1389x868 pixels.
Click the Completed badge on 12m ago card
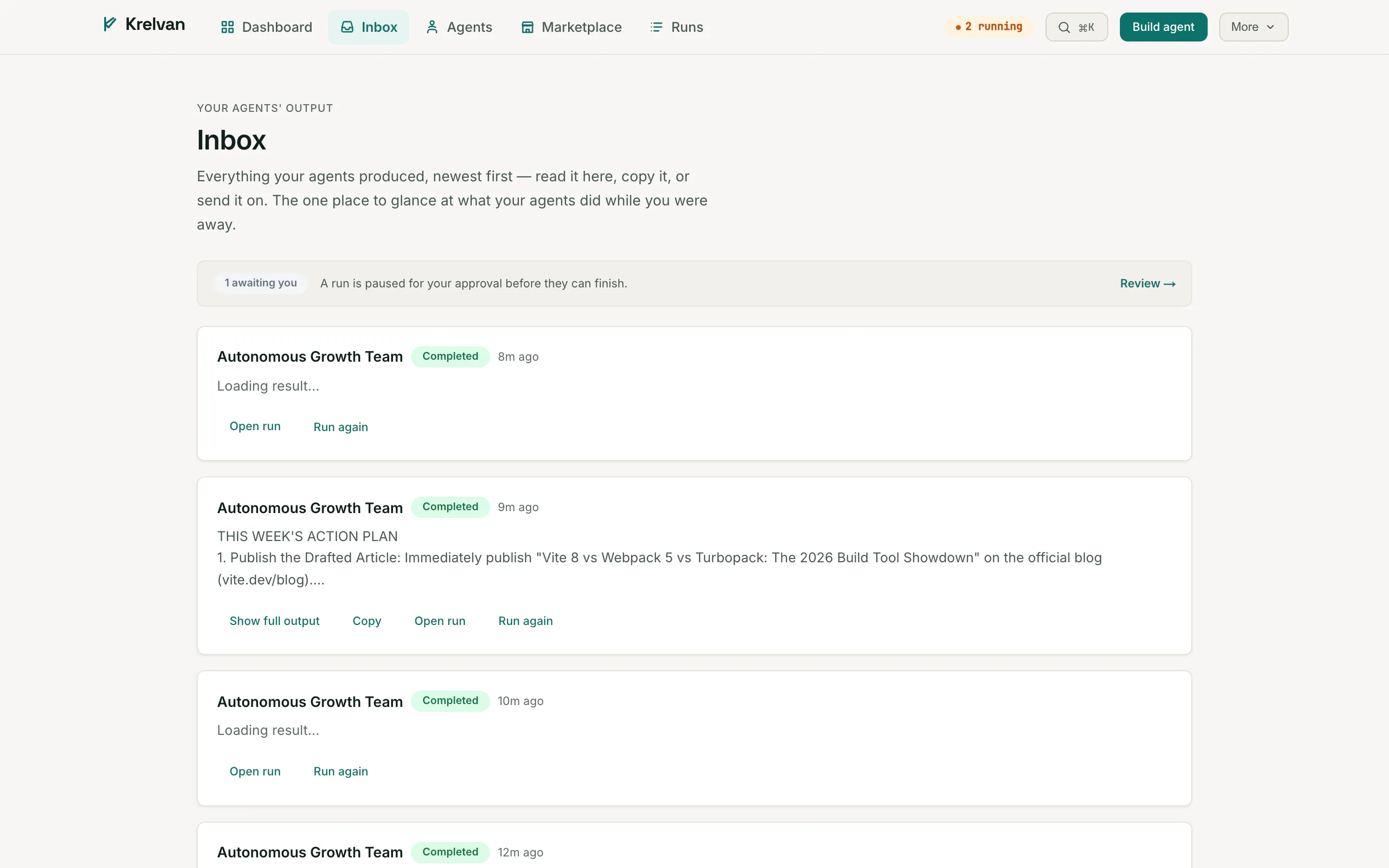pyautogui.click(x=450, y=853)
